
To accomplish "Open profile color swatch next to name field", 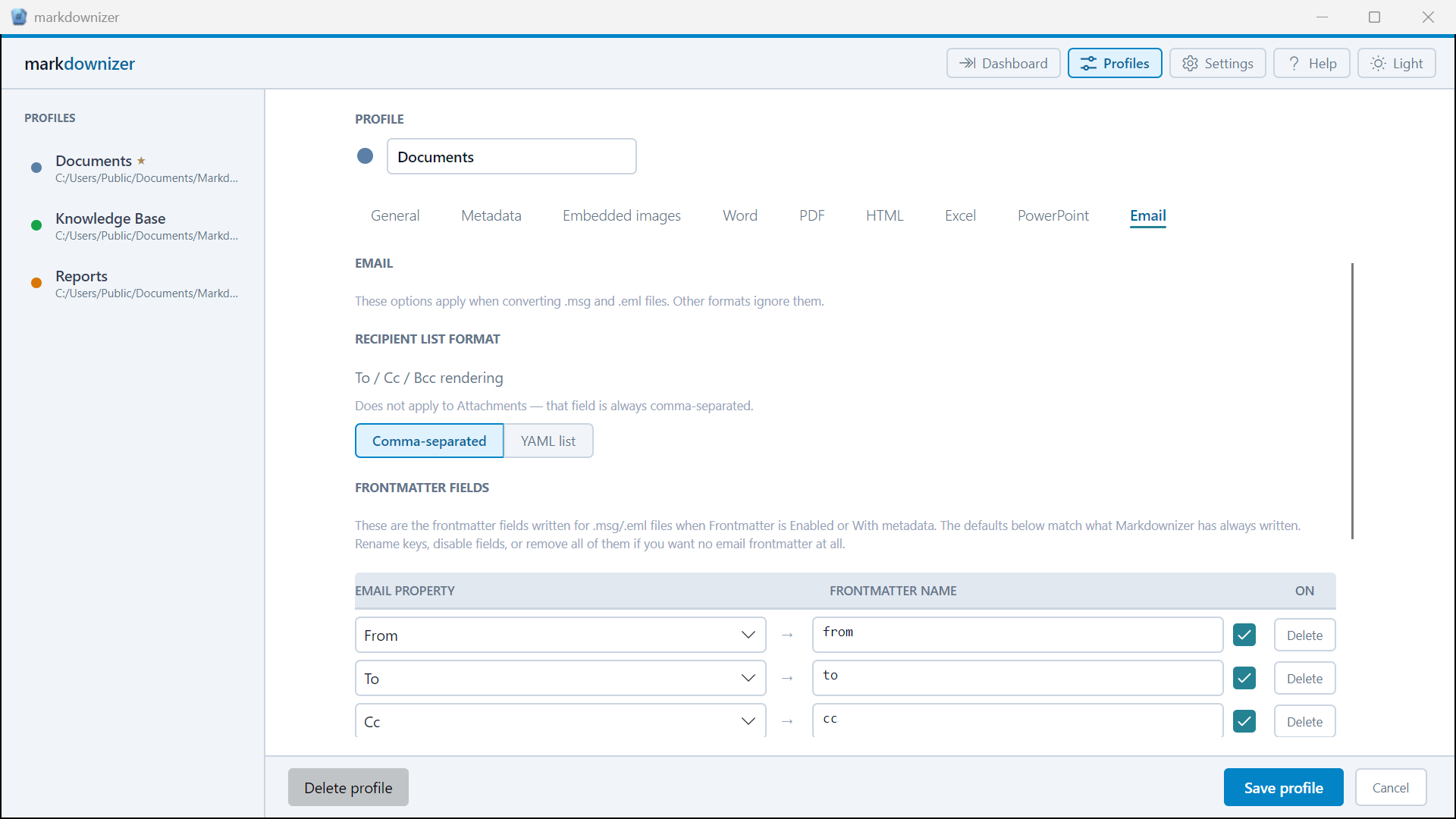I will pyautogui.click(x=365, y=156).
